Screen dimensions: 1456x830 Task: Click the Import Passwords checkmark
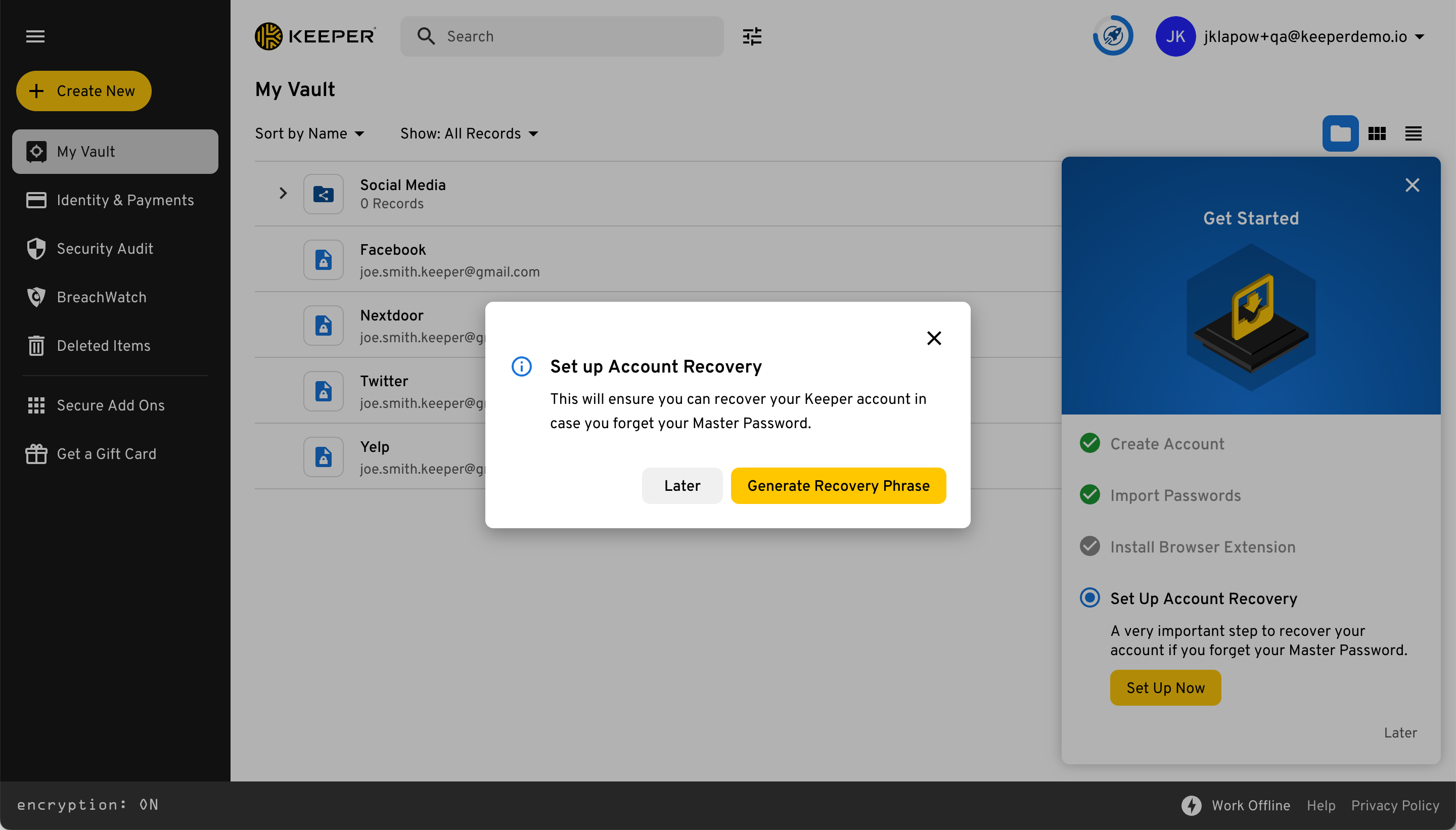pos(1089,495)
